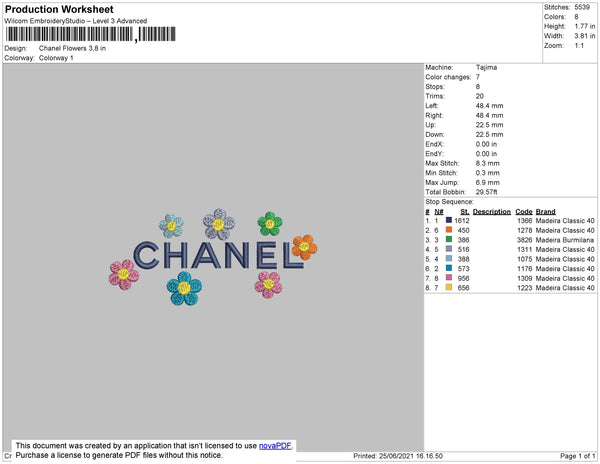Click the 'Page 1 of 1' footer text
Image resolution: width=600 pixels, height=464 pixels.
[577, 456]
